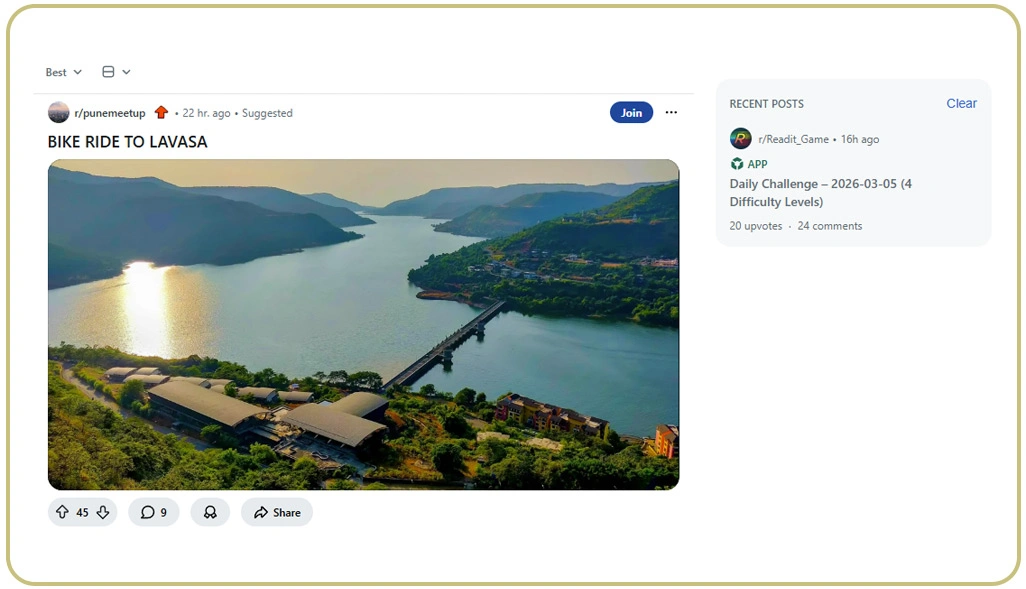View the Lavasa lake photo full size
The image size is (1026, 589).
[x=363, y=324]
